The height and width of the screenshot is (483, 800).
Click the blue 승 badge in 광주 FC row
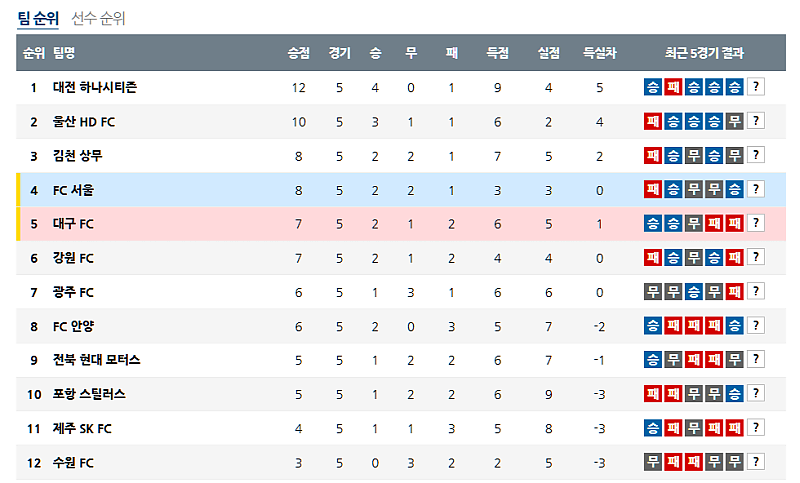pos(694,291)
